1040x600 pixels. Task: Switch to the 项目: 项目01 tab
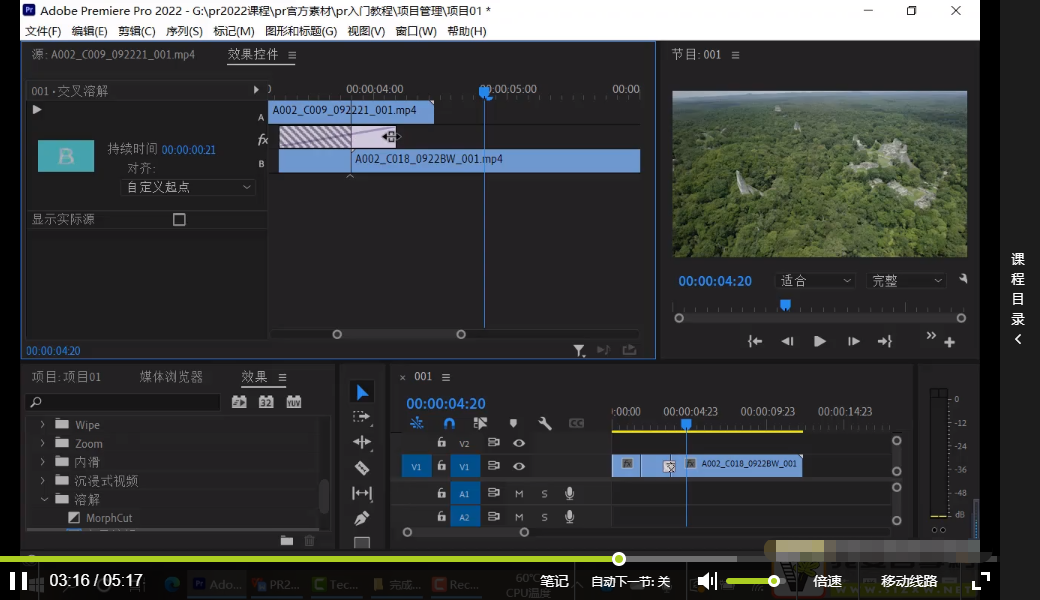click(x=66, y=377)
